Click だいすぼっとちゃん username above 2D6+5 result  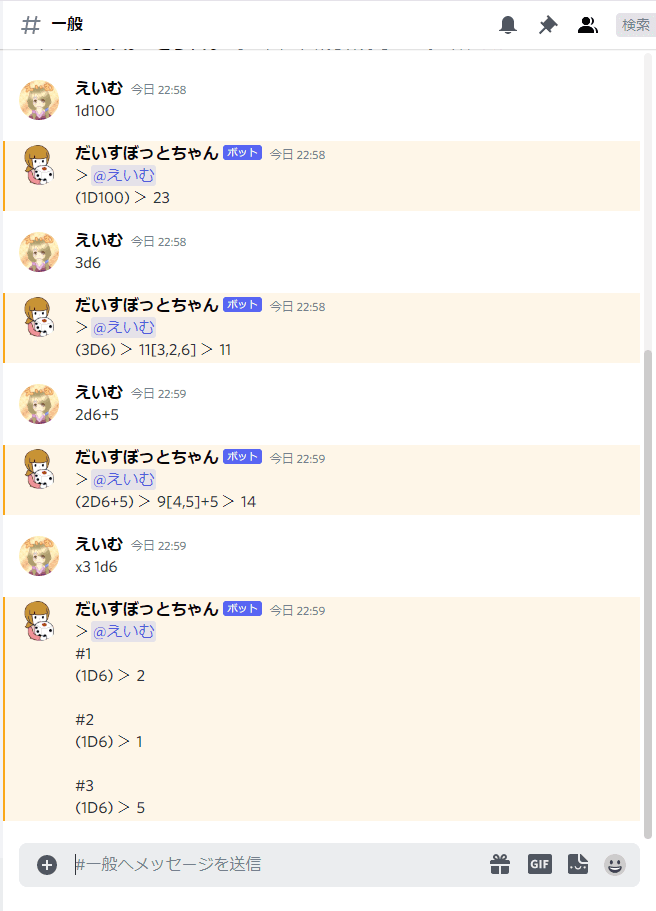(146, 457)
